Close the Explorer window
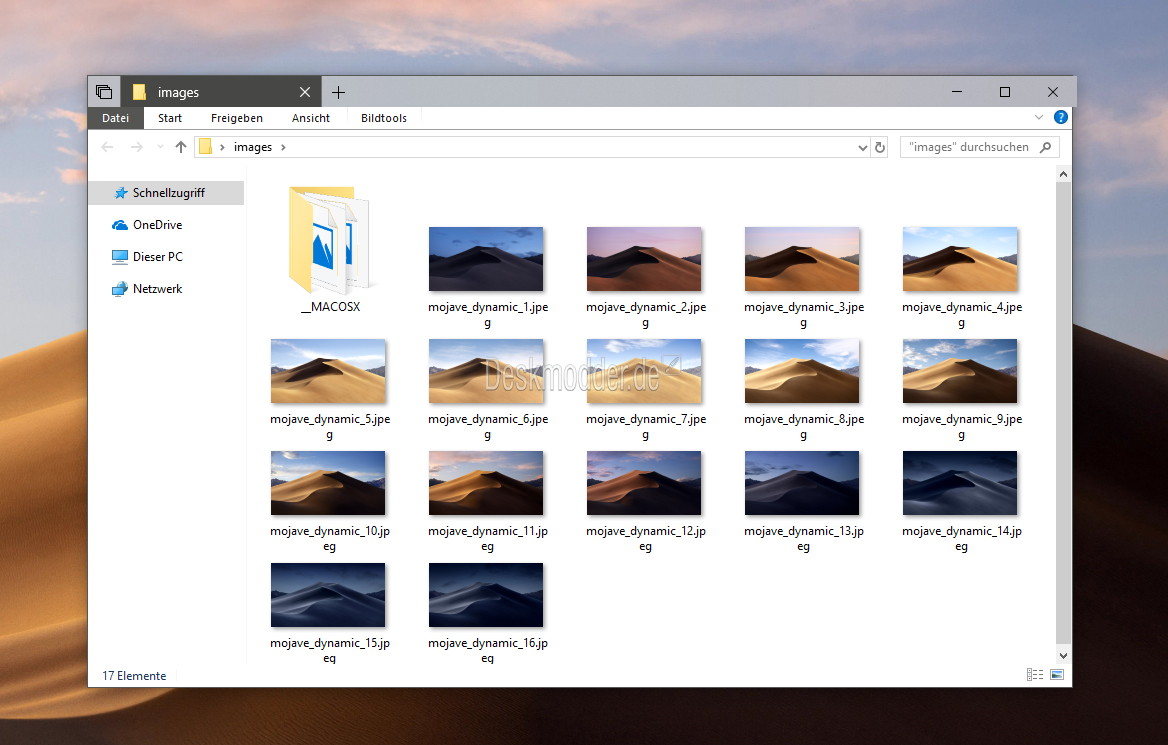 click(x=1053, y=92)
